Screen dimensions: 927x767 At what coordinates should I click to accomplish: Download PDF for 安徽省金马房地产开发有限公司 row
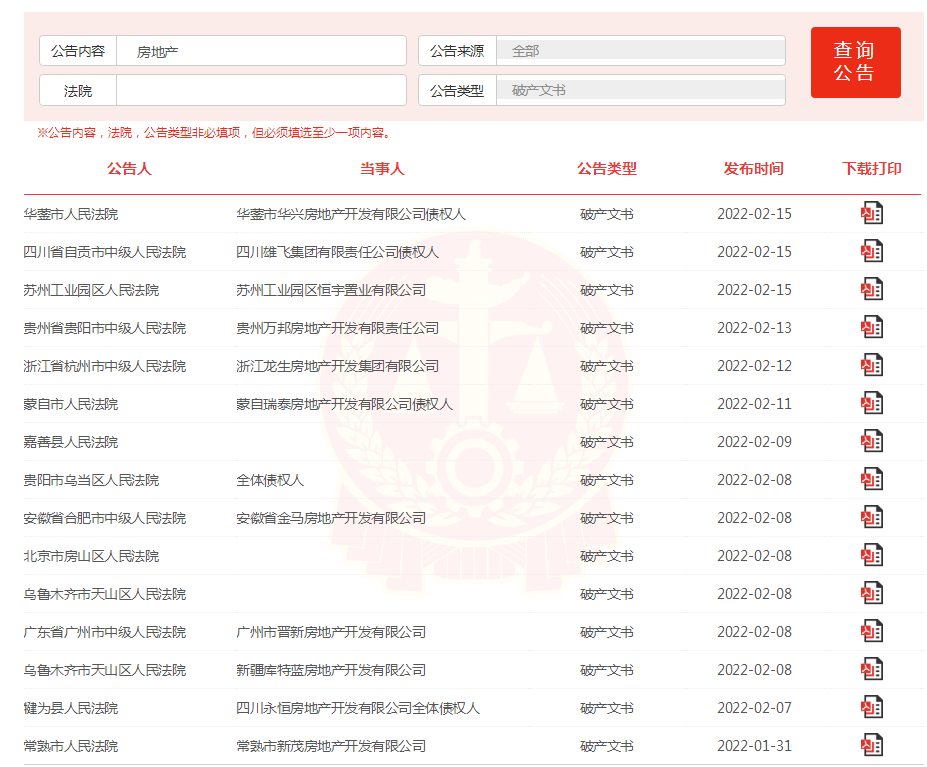point(871,517)
